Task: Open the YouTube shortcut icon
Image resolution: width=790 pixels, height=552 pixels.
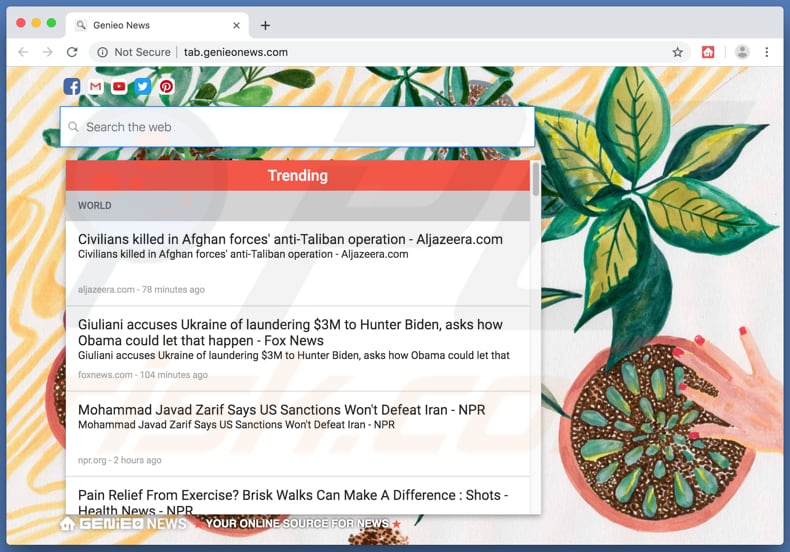Action: [x=119, y=87]
